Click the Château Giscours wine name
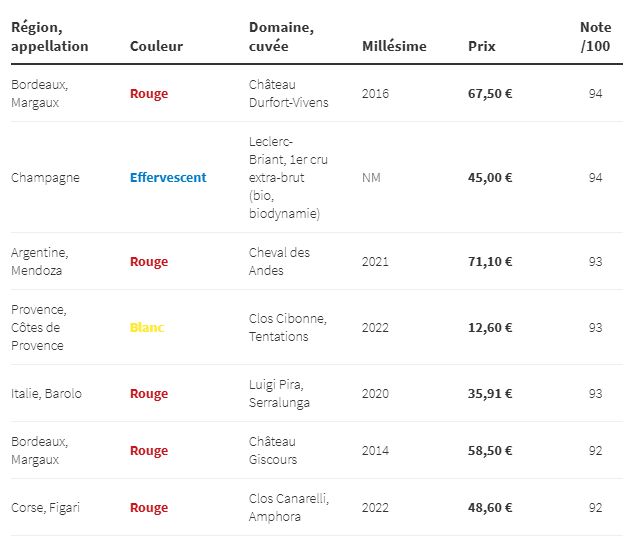The image size is (623, 536). point(273,451)
